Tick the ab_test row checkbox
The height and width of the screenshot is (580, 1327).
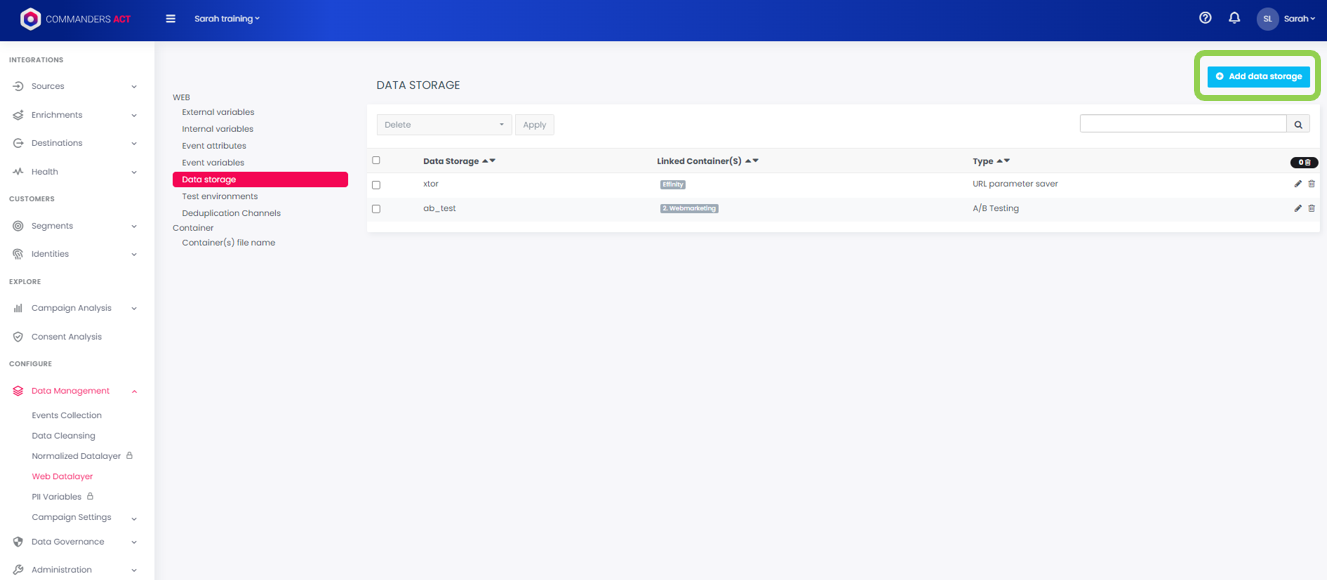[376, 209]
